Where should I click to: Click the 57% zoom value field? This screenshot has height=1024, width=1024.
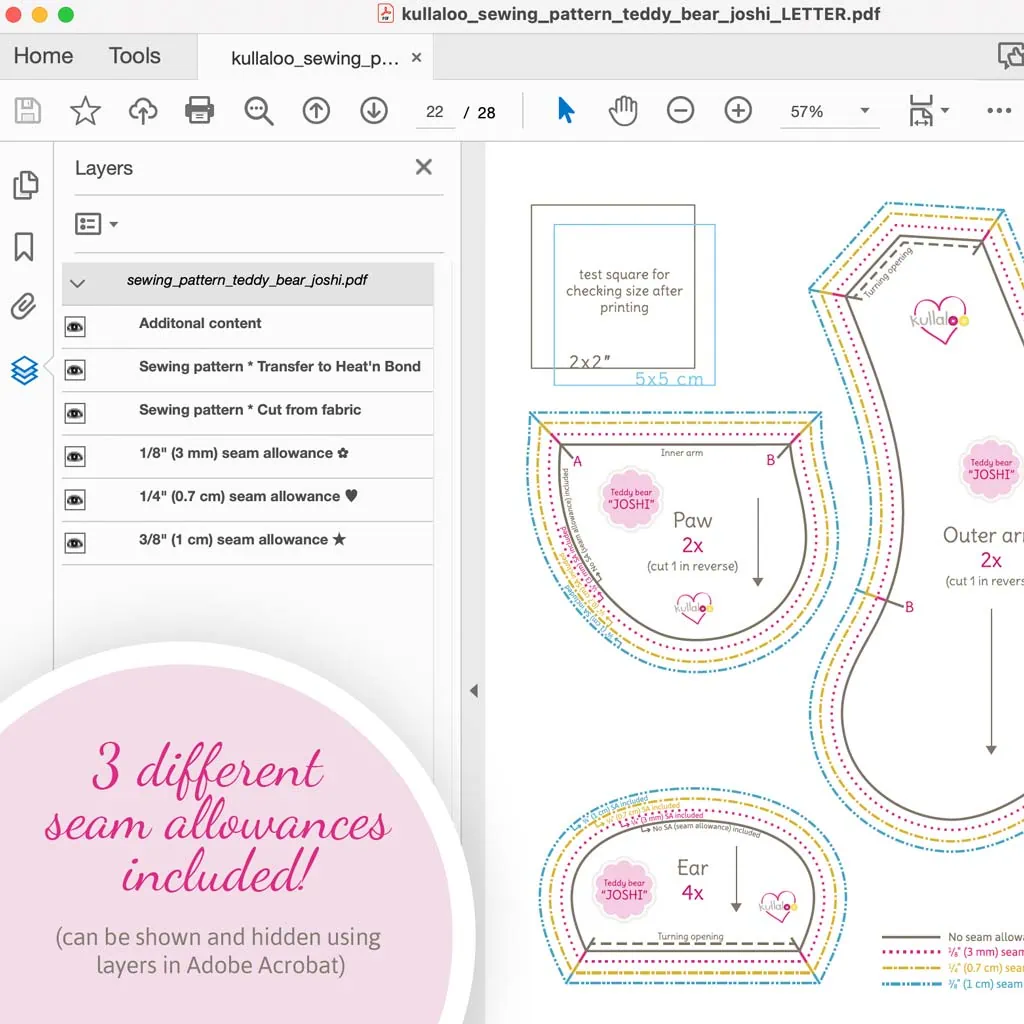pos(807,112)
